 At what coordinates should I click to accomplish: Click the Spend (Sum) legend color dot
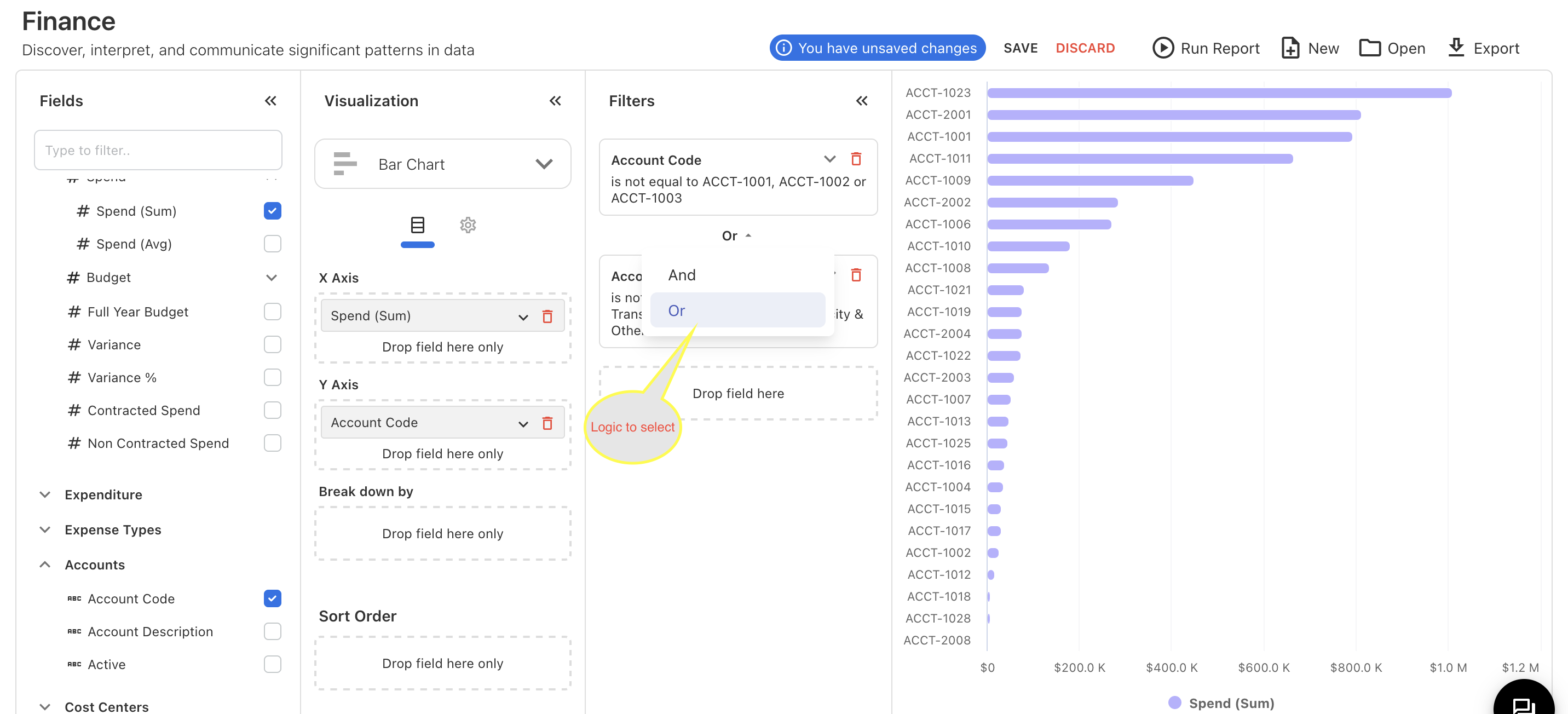1174,703
